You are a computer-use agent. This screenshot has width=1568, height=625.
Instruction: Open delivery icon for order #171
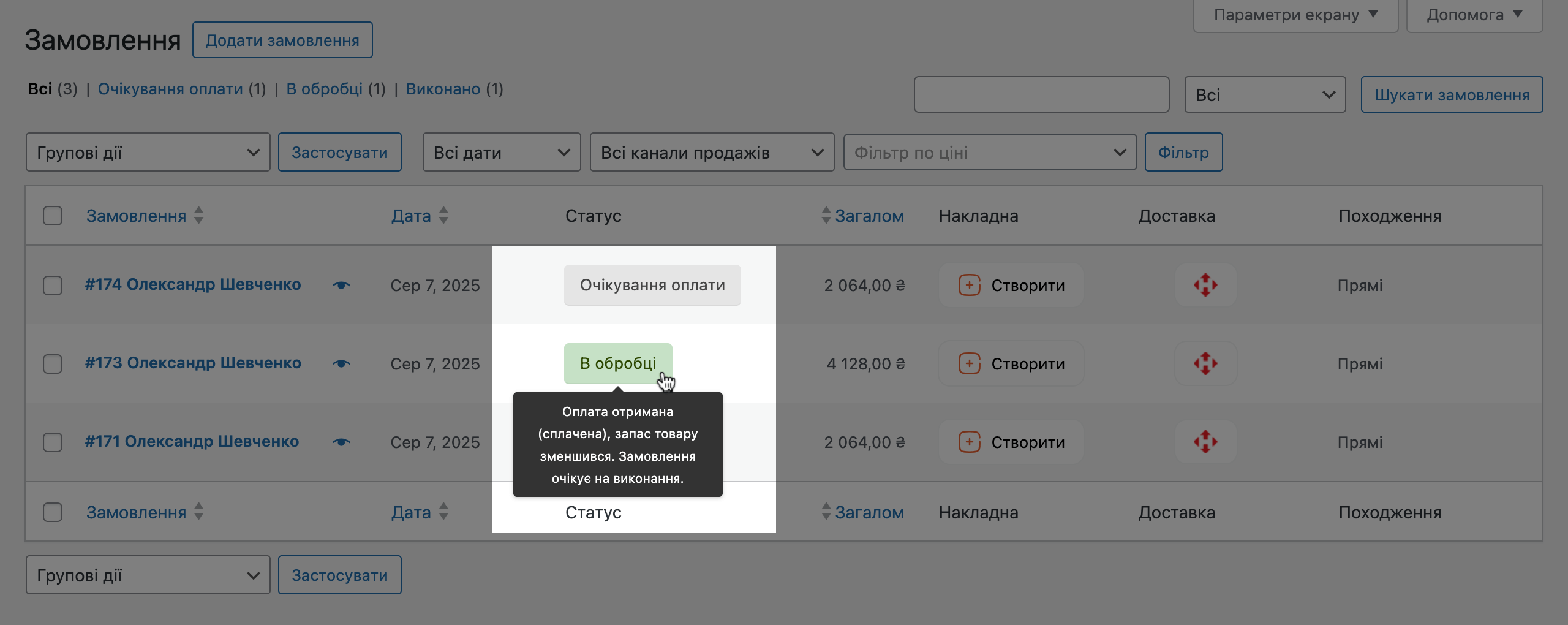(x=1205, y=442)
